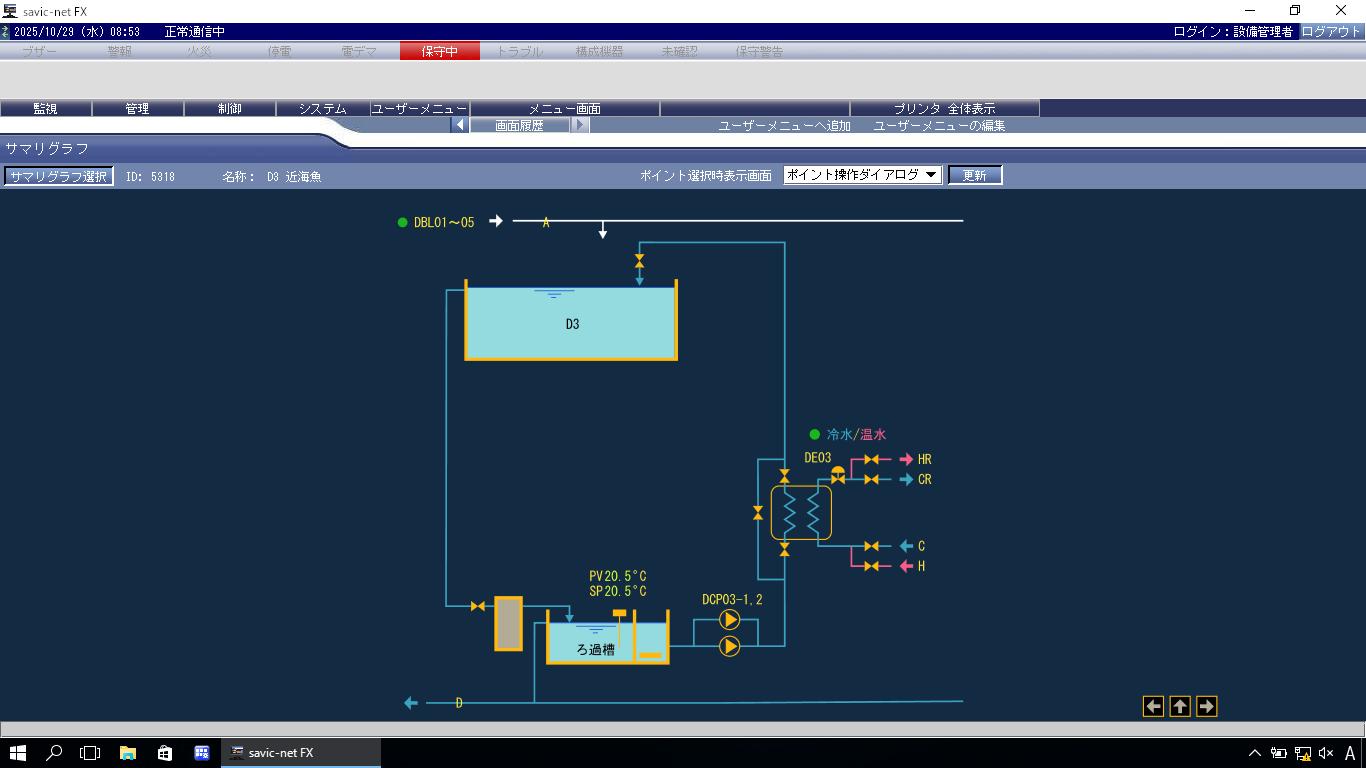This screenshot has height=768, width=1366.
Task: Open File Explorer from the taskbar
Action: click(128, 753)
